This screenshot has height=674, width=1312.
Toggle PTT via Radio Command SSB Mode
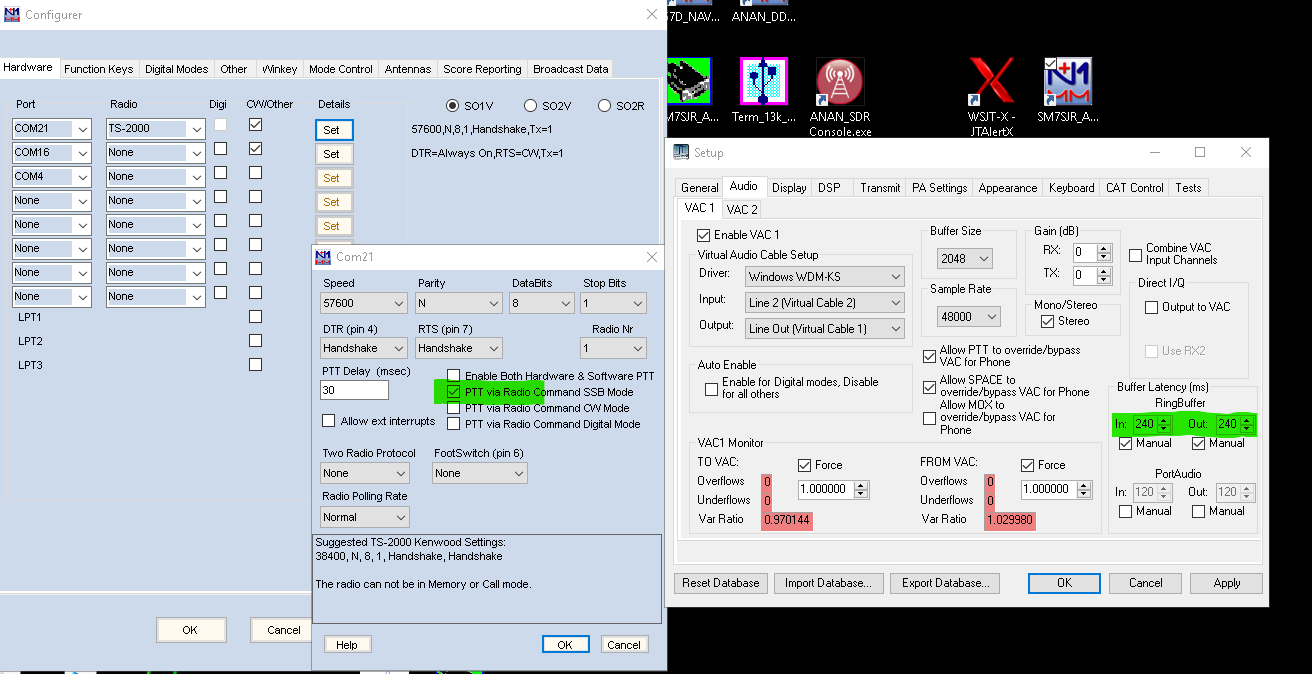(x=454, y=392)
